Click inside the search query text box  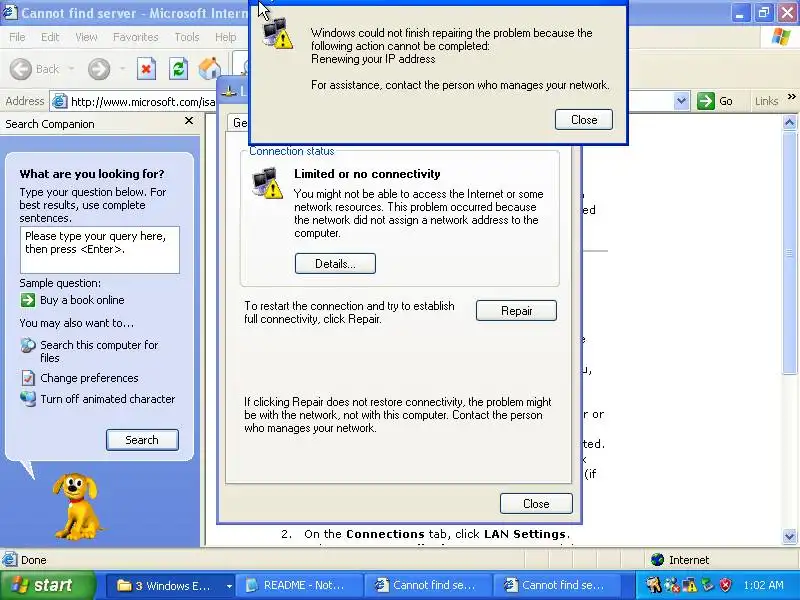point(99,250)
